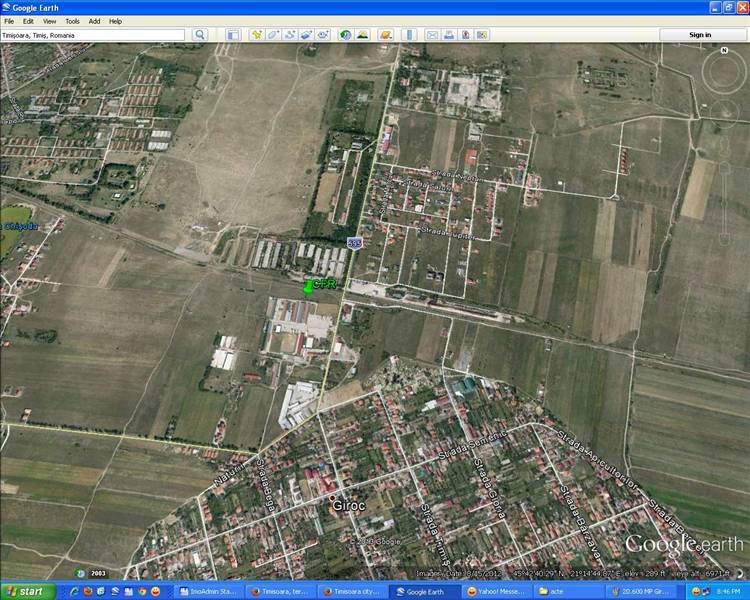Click the Add Image Overlay icon

[x=306, y=35]
